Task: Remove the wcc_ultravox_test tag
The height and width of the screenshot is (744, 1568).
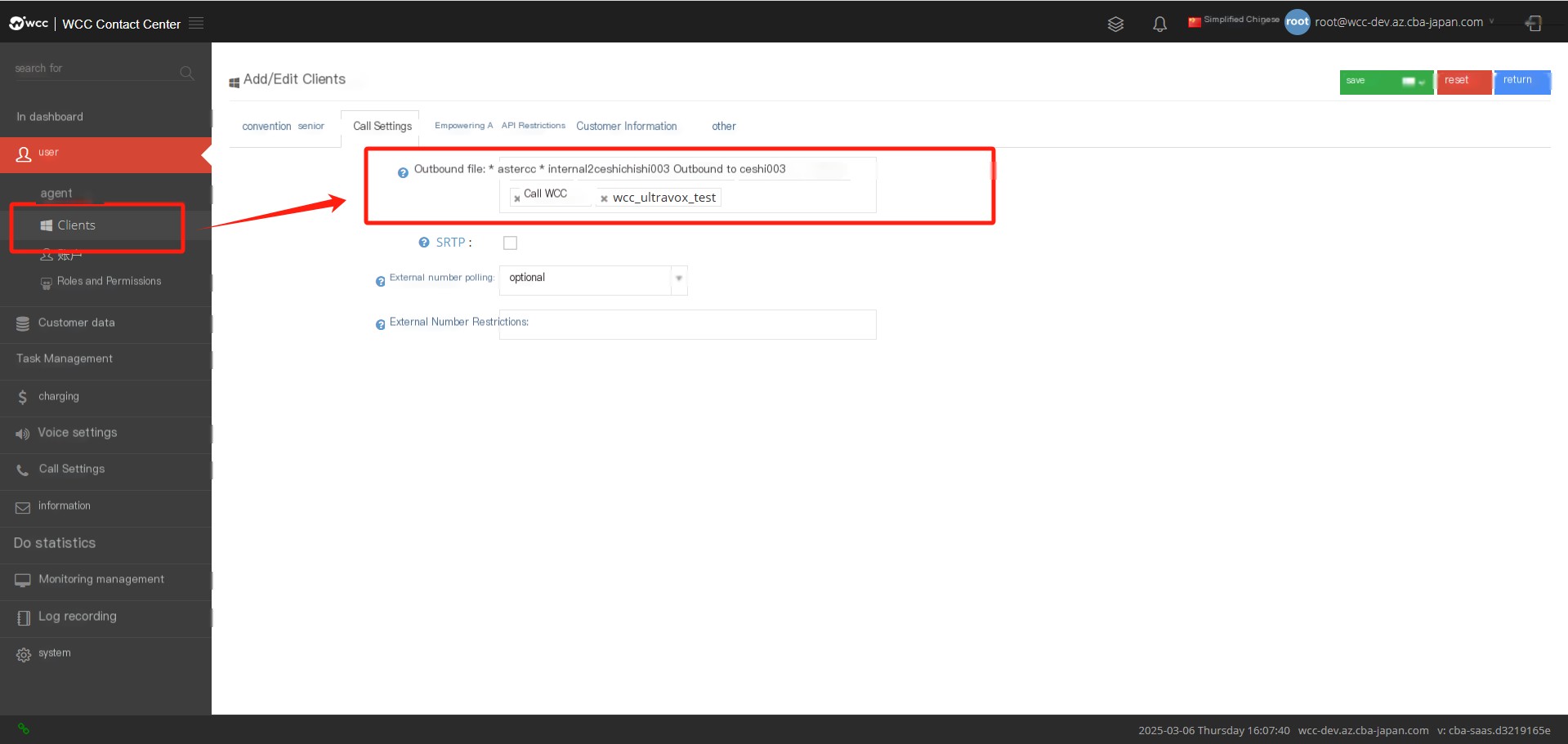Action: click(x=604, y=198)
